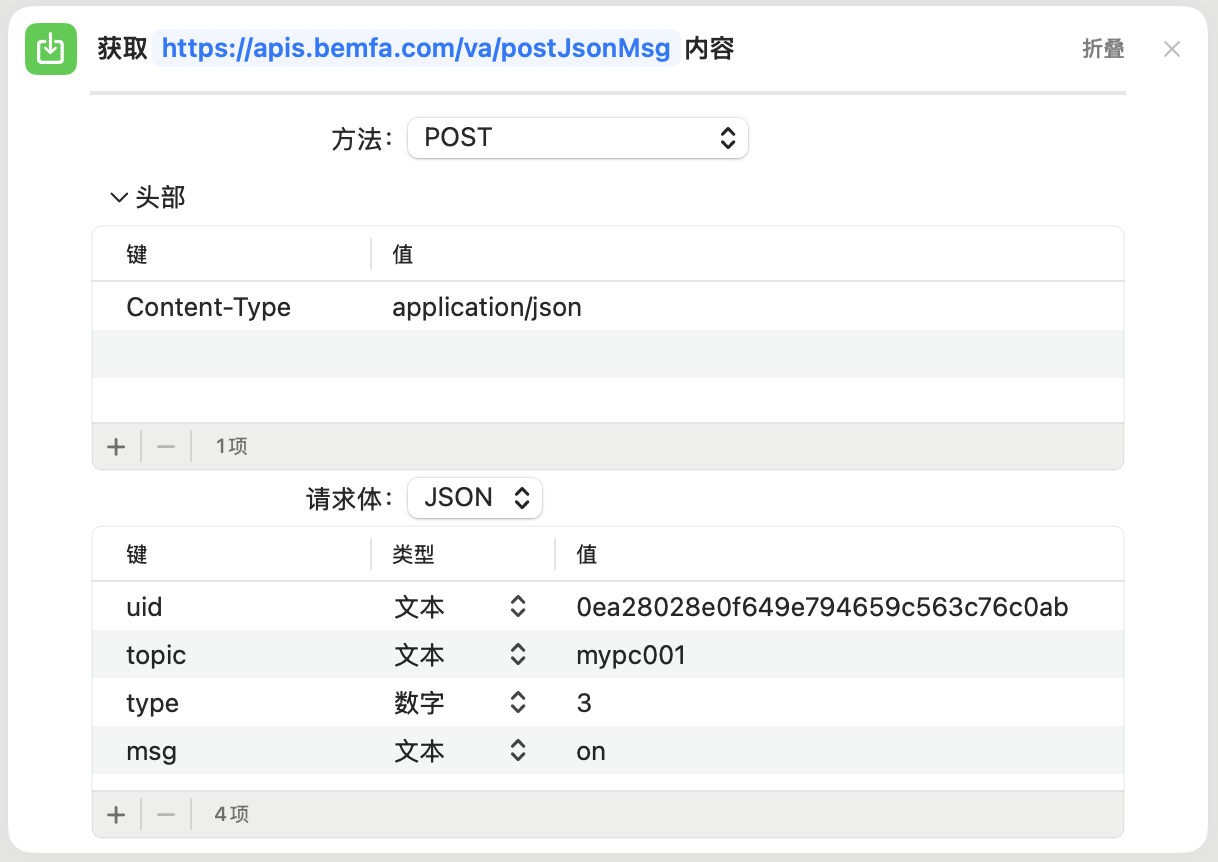Click the 折叠 collapse button
Viewport: 1218px width, 862px height.
1103,49
